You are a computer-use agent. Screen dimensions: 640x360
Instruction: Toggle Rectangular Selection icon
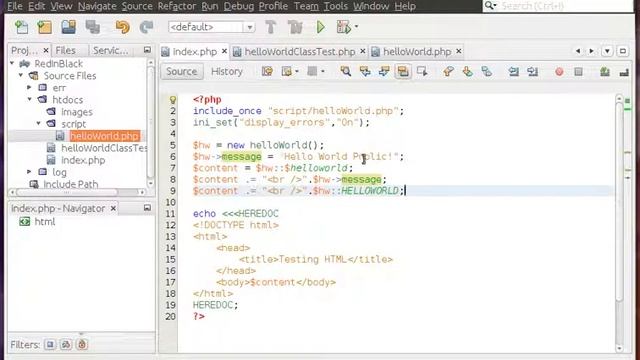[422, 72]
